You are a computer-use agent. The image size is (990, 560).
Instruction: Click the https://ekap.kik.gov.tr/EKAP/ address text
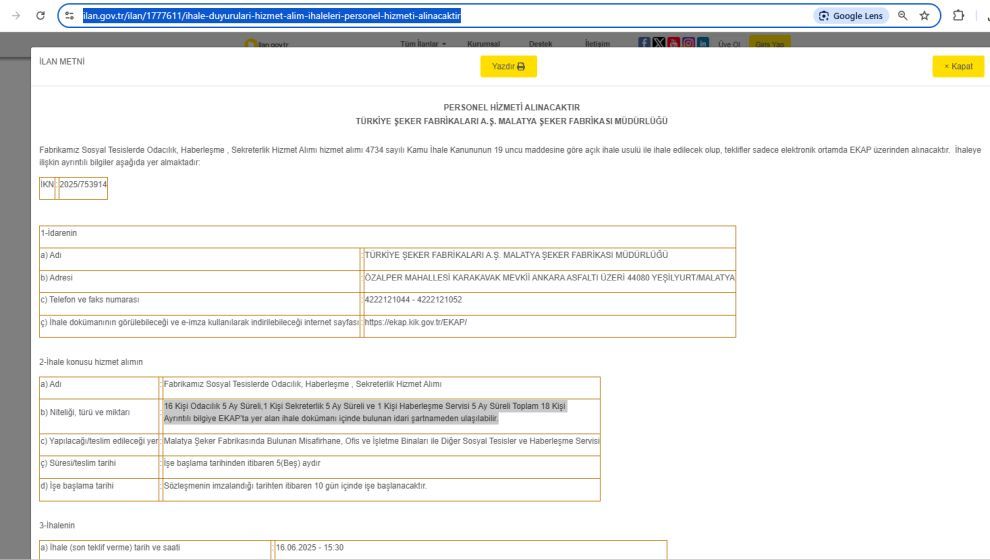click(x=415, y=322)
